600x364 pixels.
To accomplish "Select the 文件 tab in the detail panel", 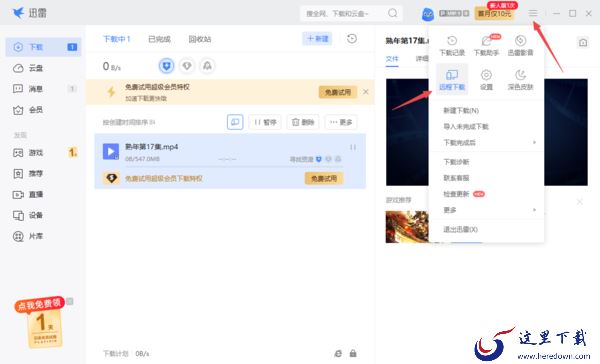I will click(x=392, y=59).
